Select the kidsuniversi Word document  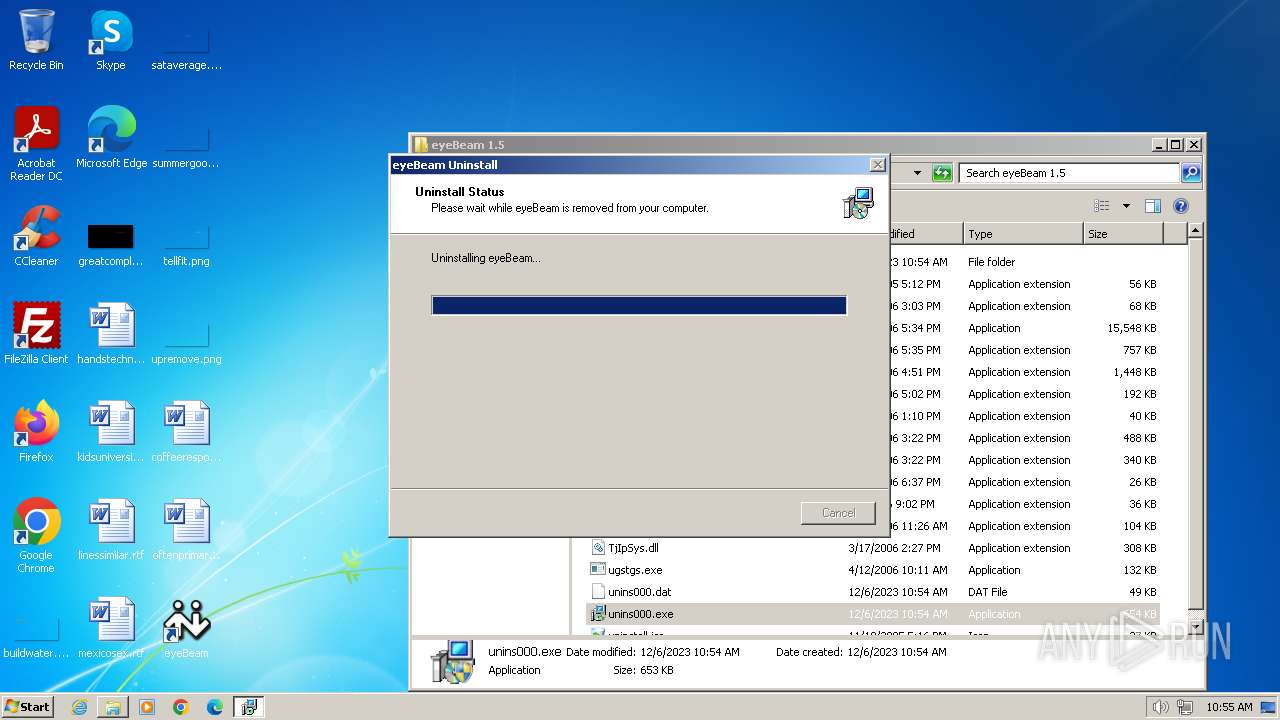pos(111,432)
